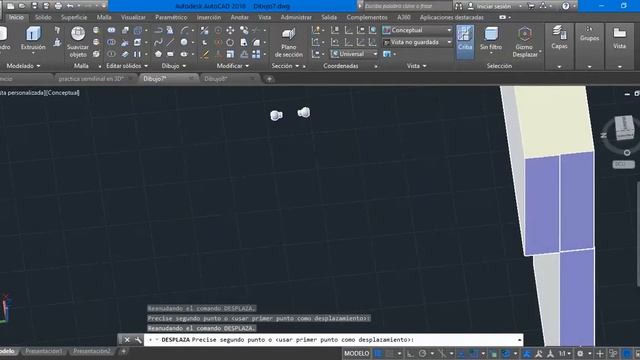Click the solid Subtract icon in Editar sólidos
The width and height of the screenshot is (640, 360).
pyautogui.click(x=111, y=42)
